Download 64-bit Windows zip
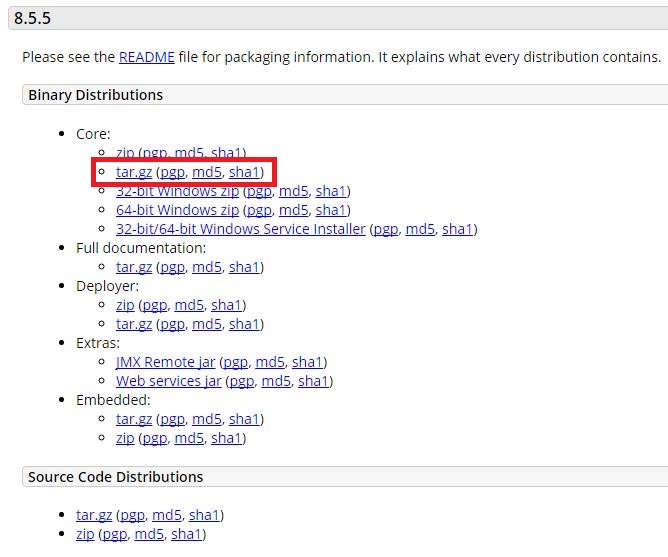Screen dimensions: 668x557 [177, 210]
